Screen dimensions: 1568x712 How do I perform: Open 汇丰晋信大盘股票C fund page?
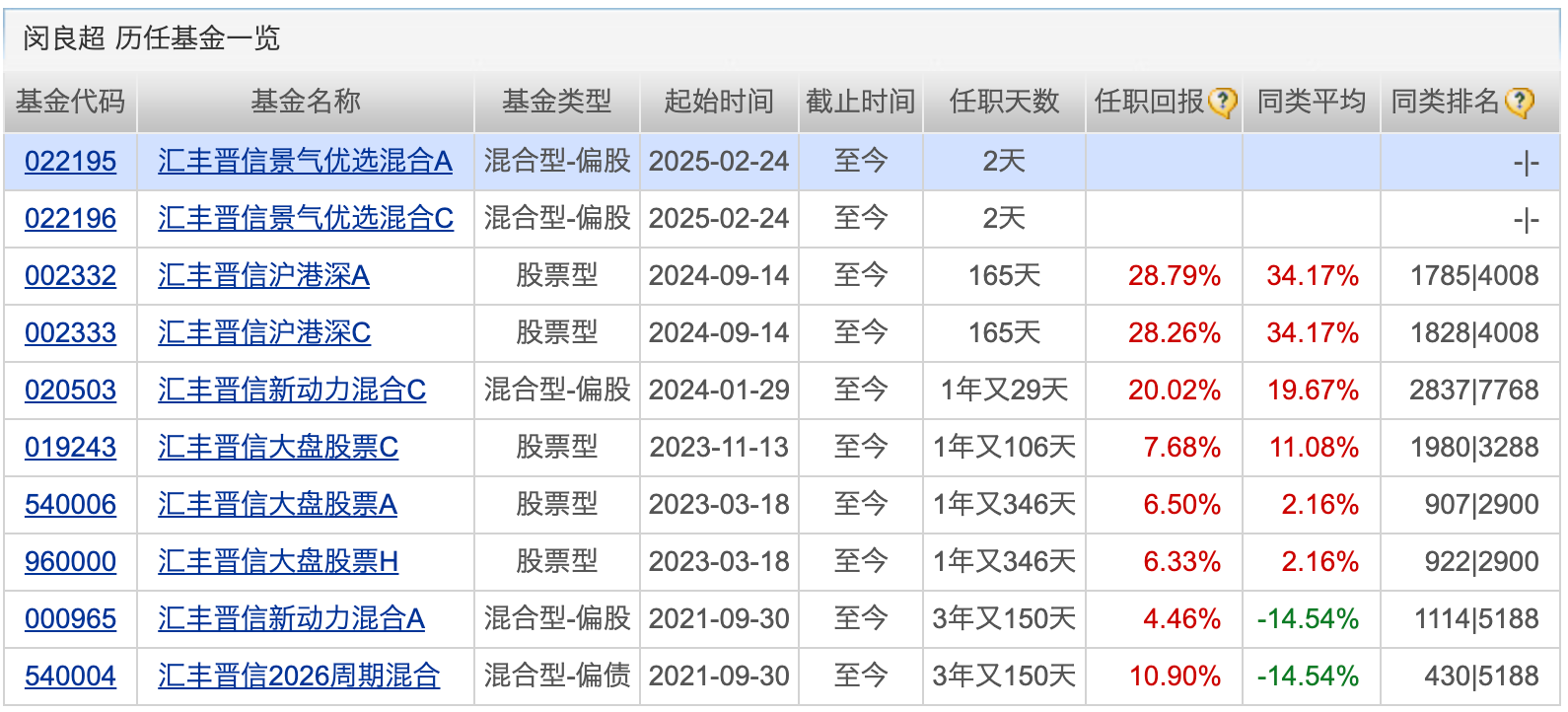(278, 448)
